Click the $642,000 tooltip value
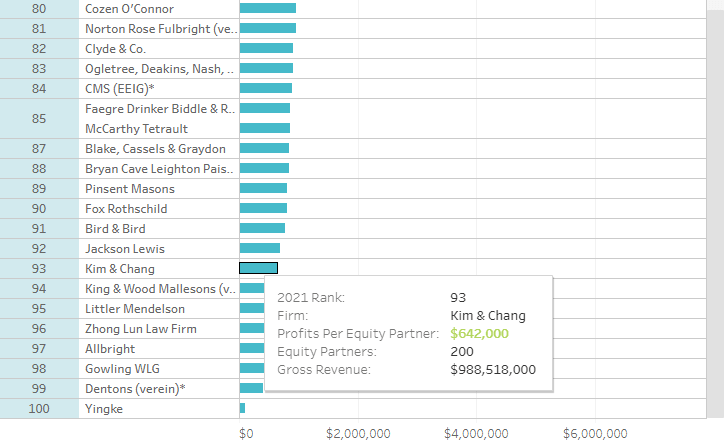Image resolution: width=726 pixels, height=444 pixels. [x=479, y=333]
